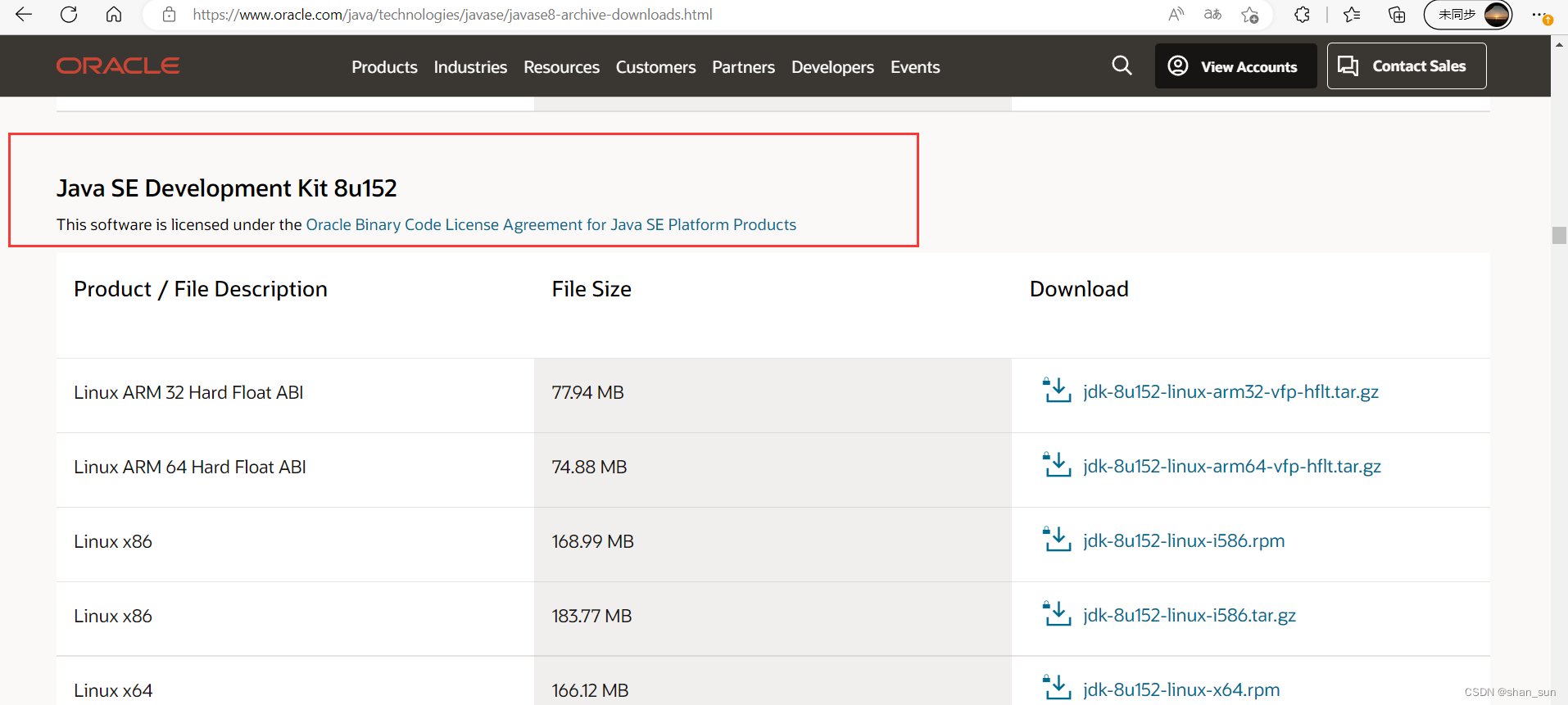Open browser Collections
This screenshot has height=705, width=1568.
pos(1397,15)
